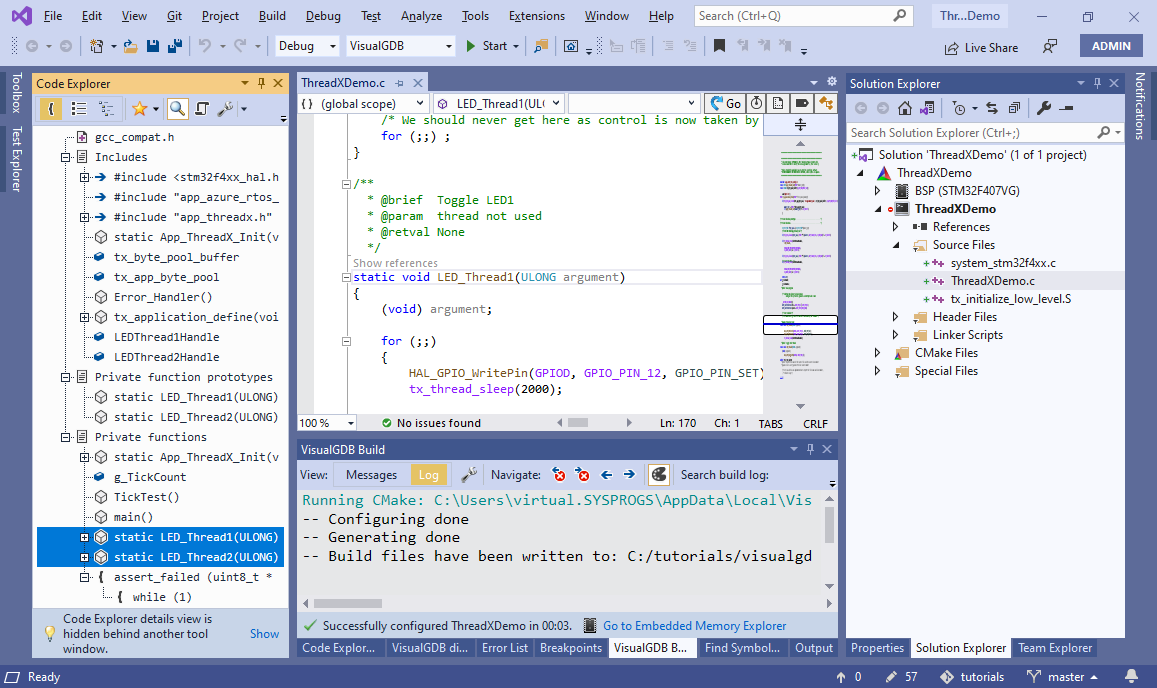
Task: Open the Debug menu
Action: point(323,16)
